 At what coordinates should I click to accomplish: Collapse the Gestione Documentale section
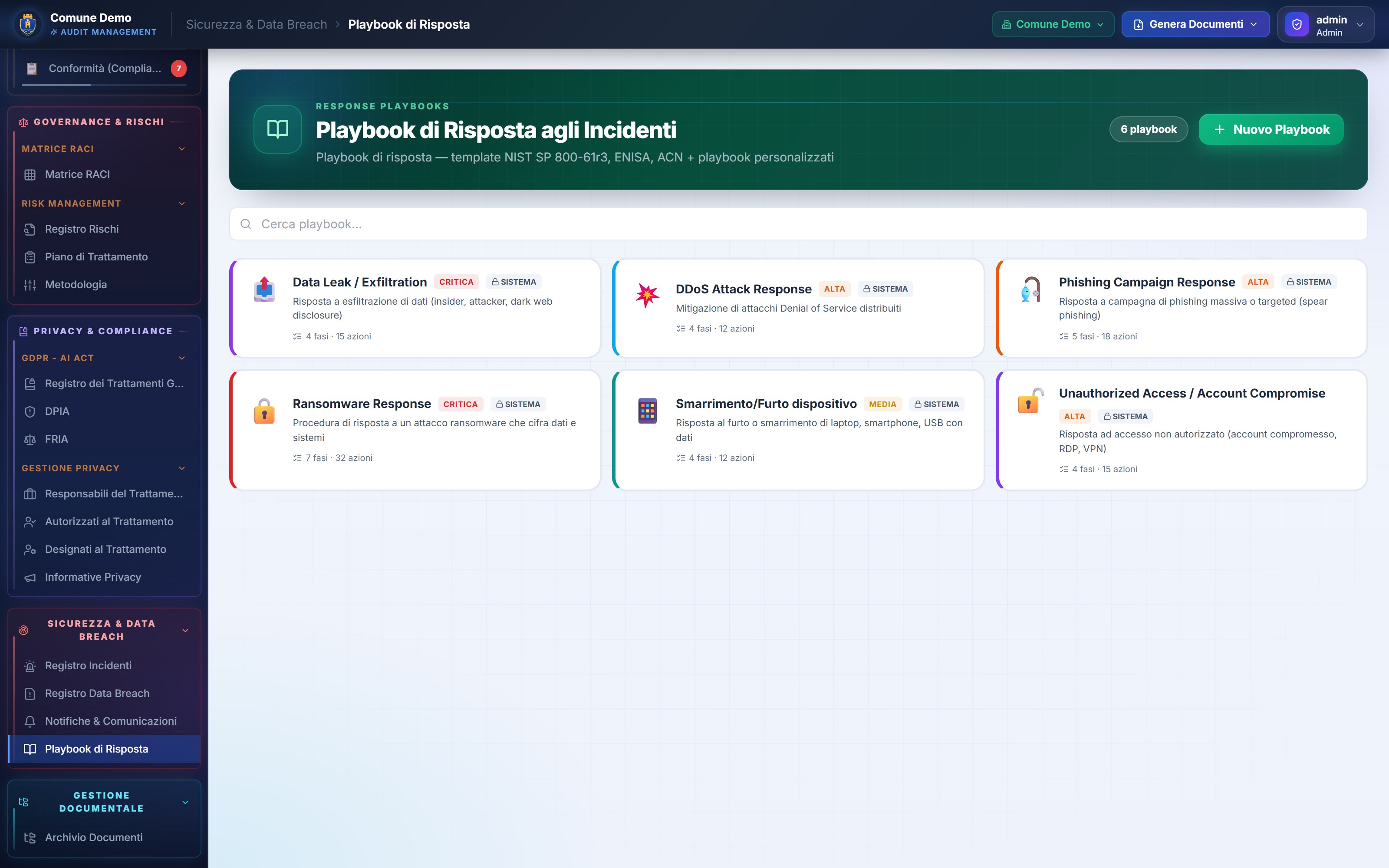(185, 802)
